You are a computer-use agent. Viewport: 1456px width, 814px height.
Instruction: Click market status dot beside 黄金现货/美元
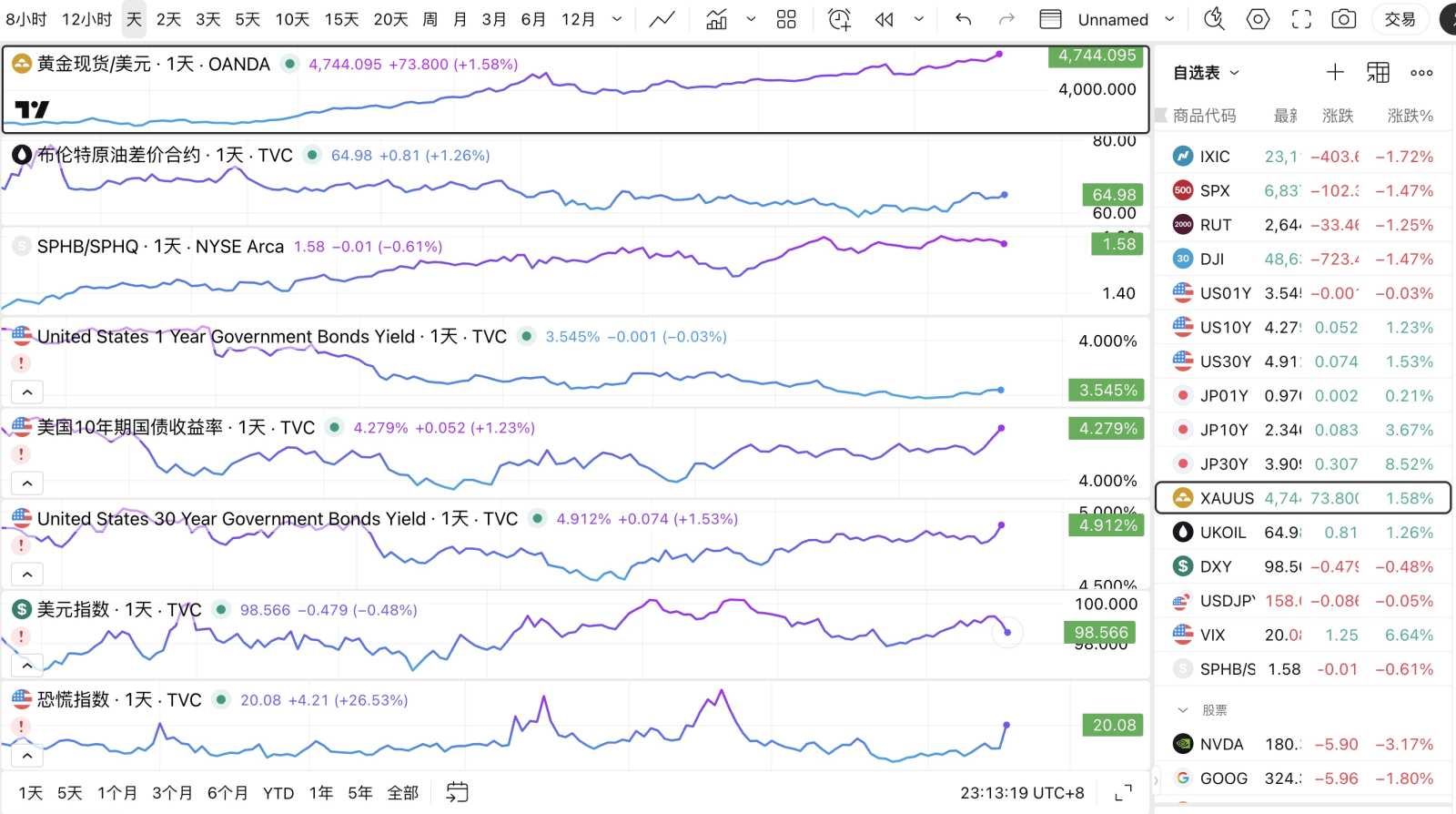[289, 64]
